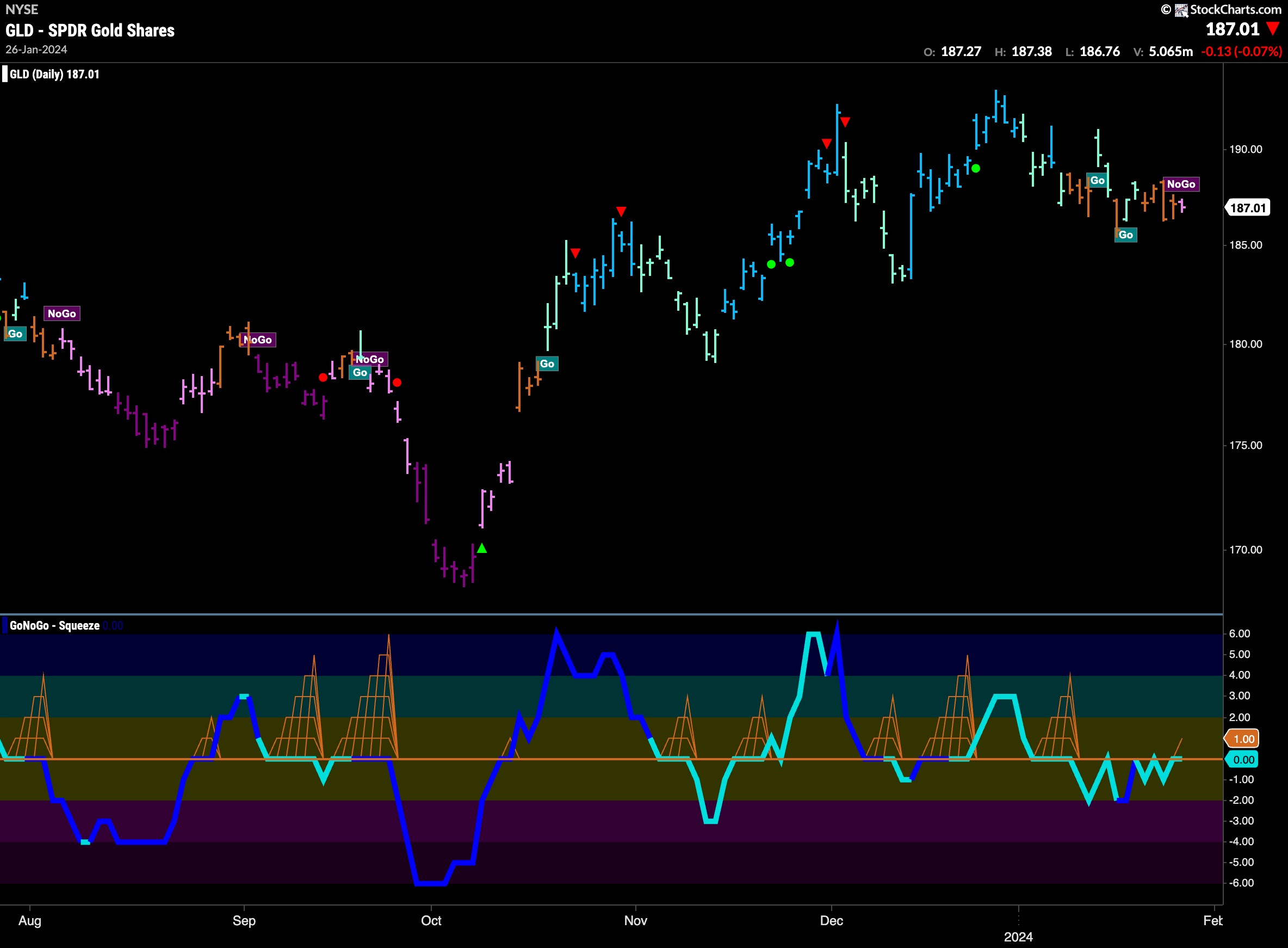
Task: Click the StockCharts.com logo text
Action: [1235, 9]
